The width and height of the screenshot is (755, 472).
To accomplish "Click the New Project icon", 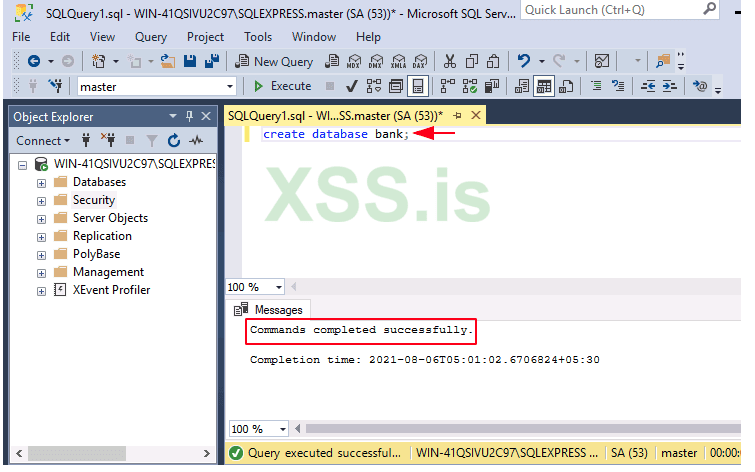I will (99, 61).
